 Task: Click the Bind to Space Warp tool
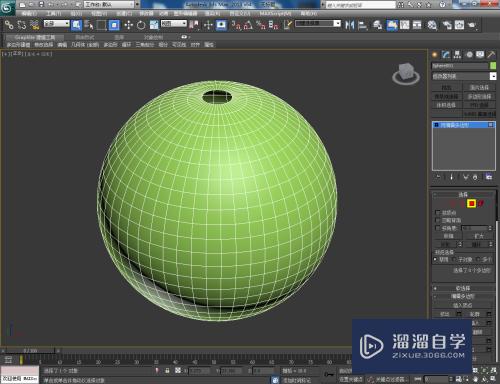pyautogui.click(x=35, y=25)
